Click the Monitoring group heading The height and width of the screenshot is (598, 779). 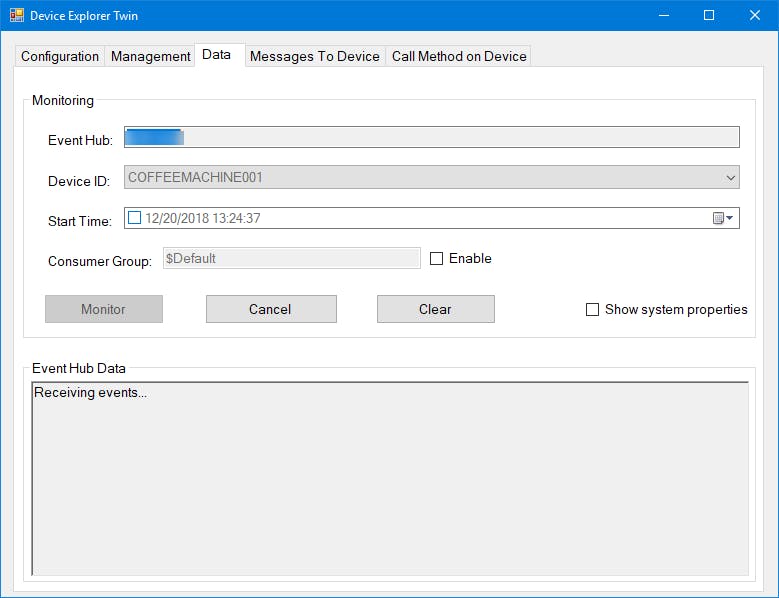coord(63,100)
